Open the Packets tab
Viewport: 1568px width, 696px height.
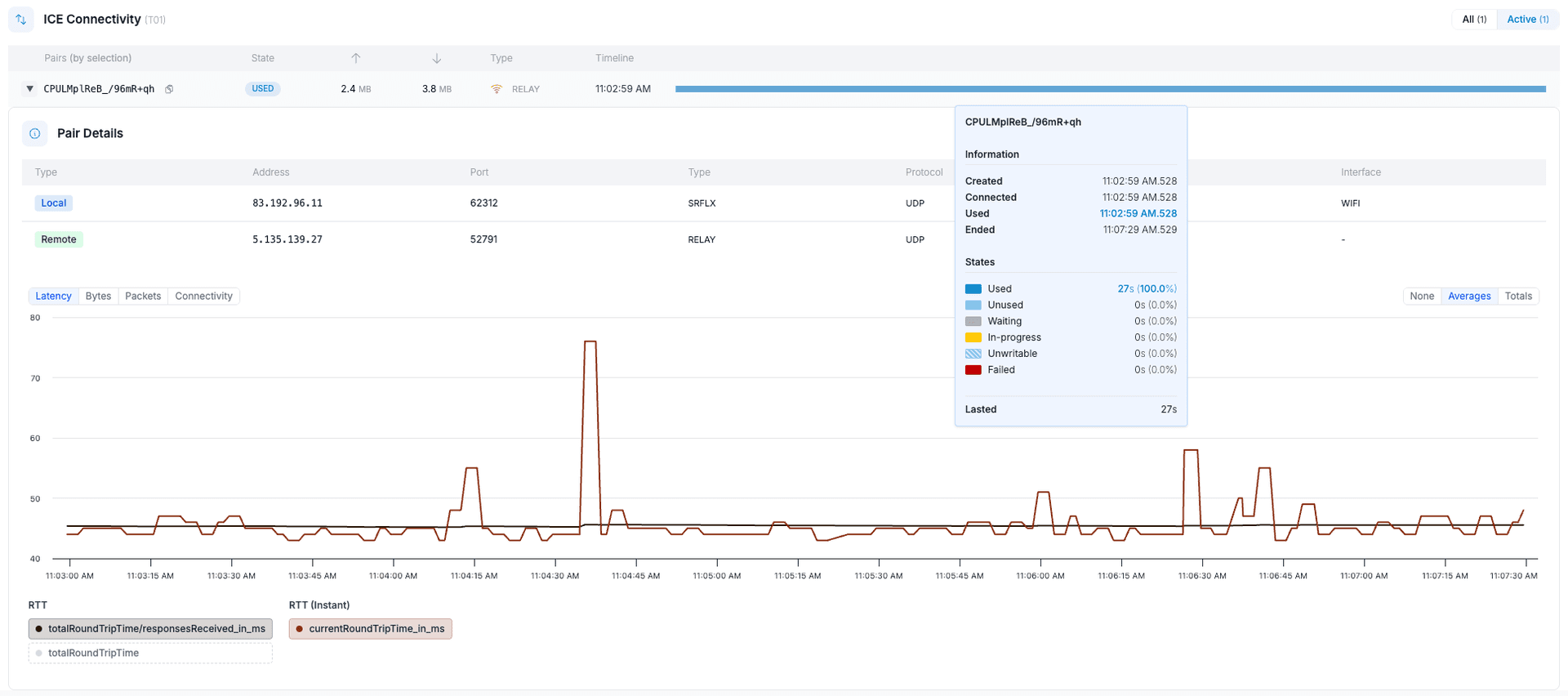click(143, 297)
